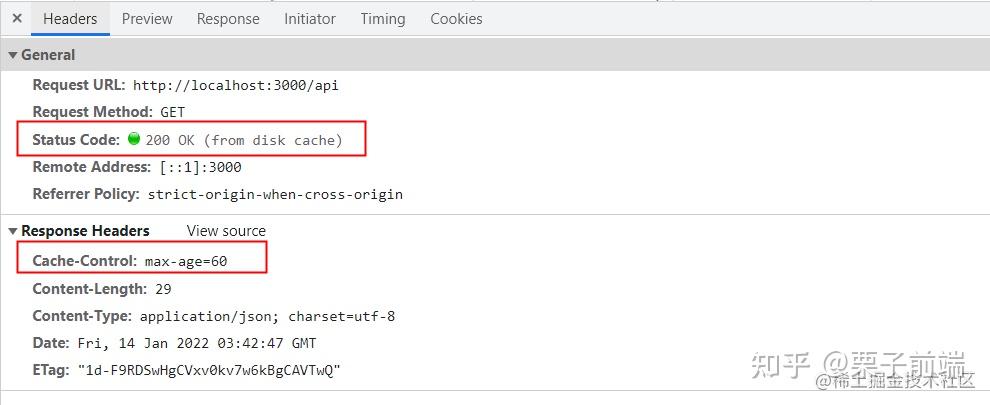Show the Timing tab
The image size is (990, 405).
[383, 19]
